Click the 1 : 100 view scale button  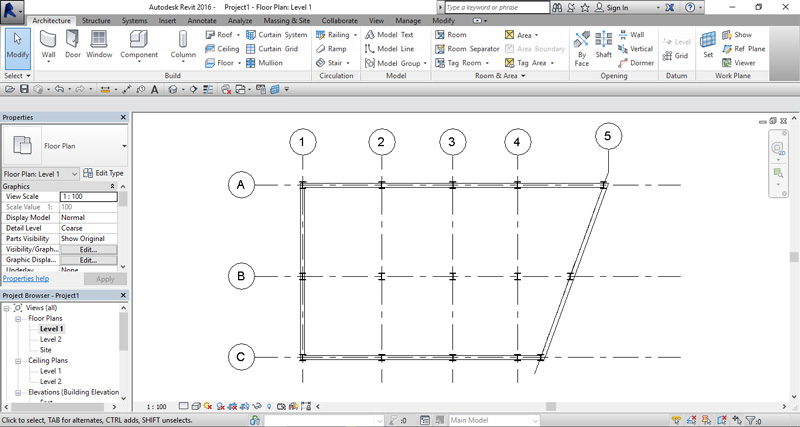click(x=157, y=407)
